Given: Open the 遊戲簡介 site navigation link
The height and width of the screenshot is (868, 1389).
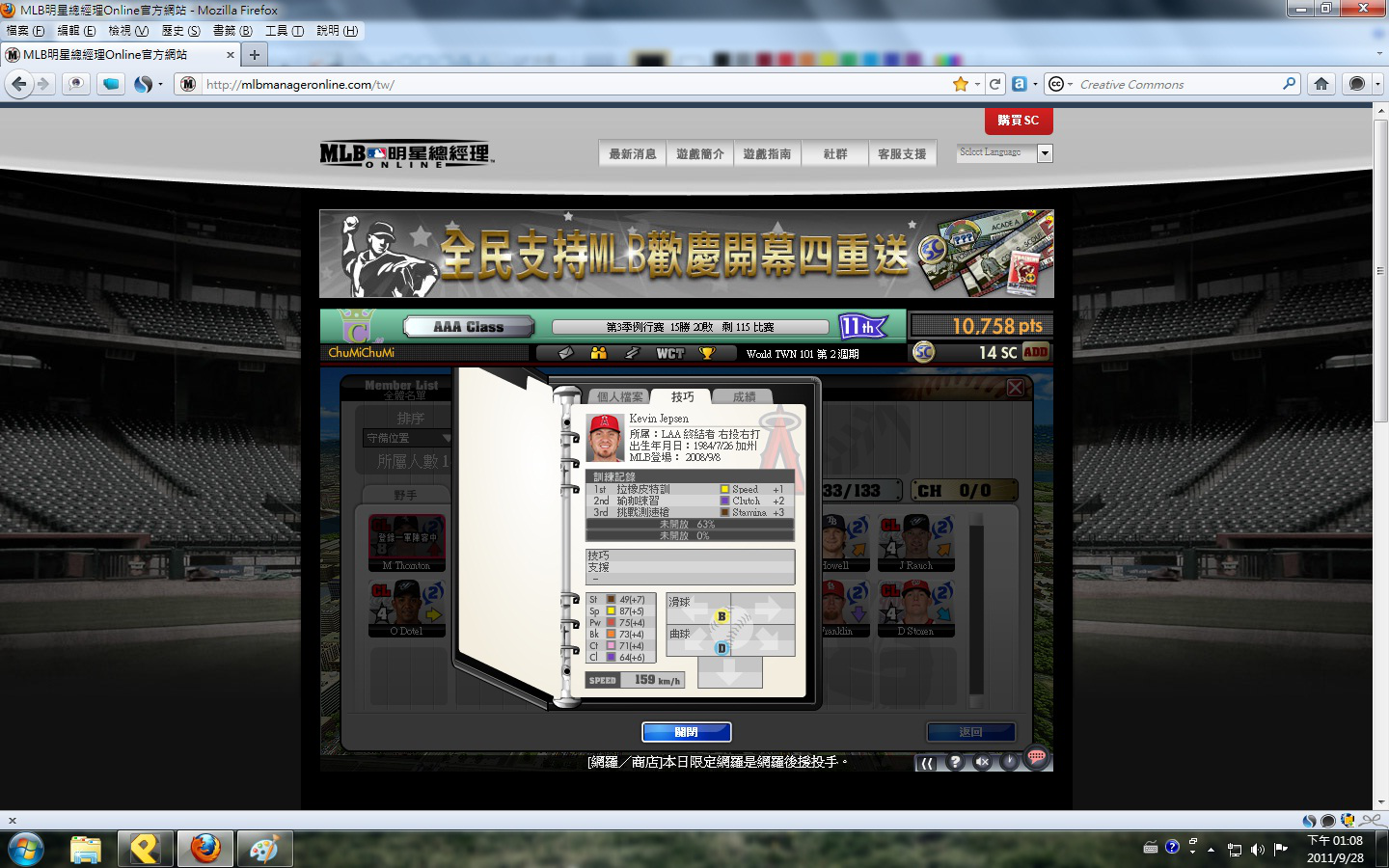Looking at the screenshot, I should (700, 153).
